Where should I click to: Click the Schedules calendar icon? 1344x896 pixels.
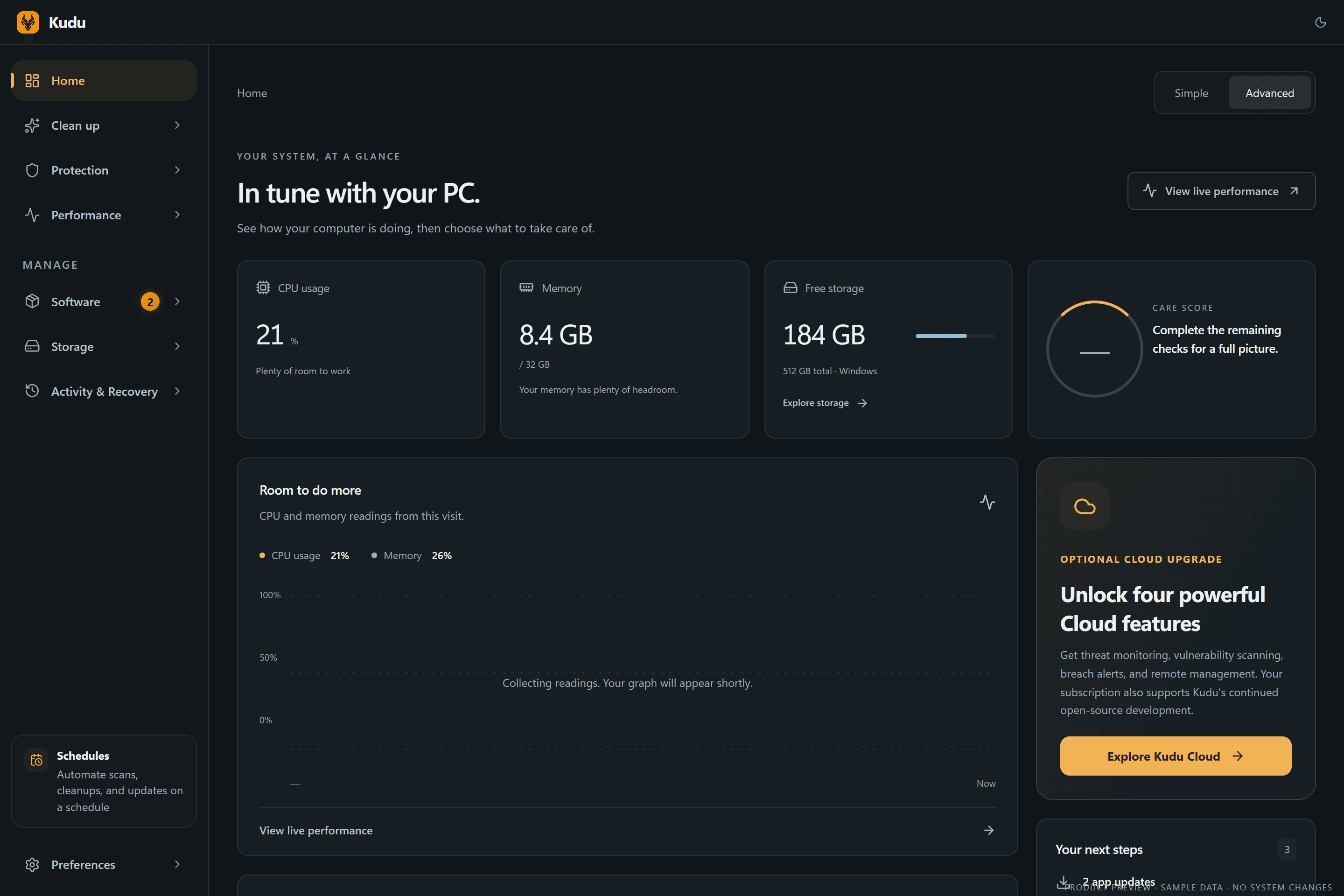tap(36, 759)
